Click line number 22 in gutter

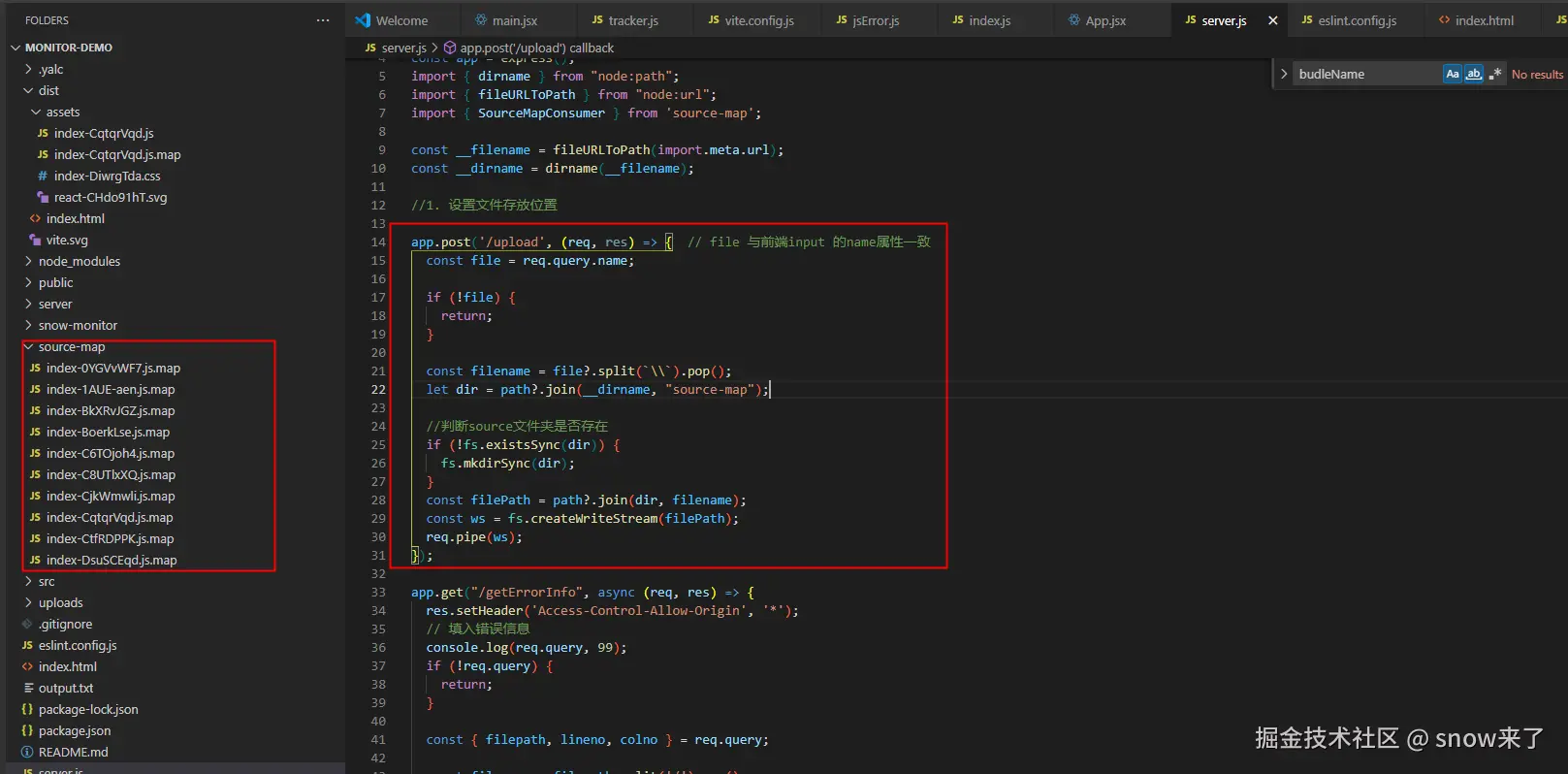pyautogui.click(x=378, y=389)
